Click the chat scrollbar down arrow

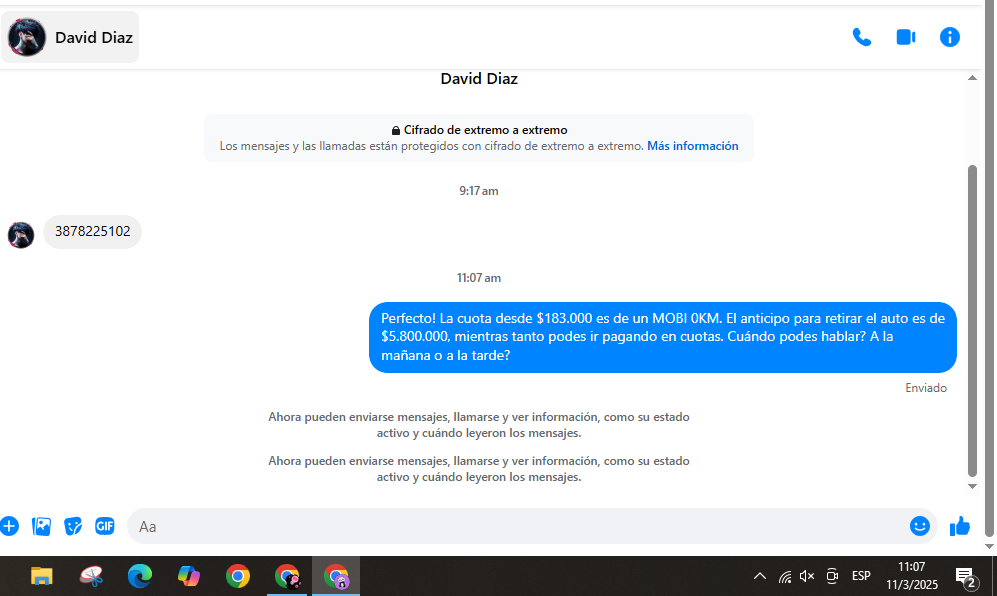pyautogui.click(x=972, y=487)
